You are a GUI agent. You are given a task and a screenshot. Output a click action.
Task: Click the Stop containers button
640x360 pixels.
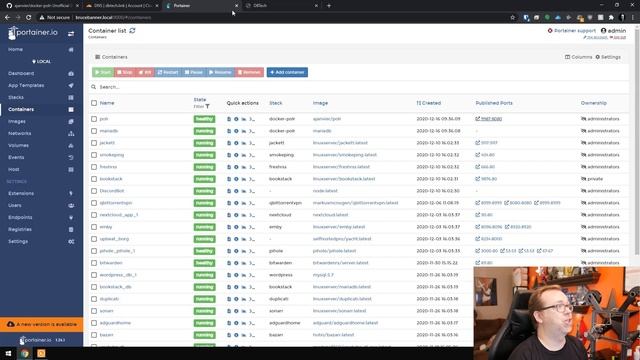(125, 72)
